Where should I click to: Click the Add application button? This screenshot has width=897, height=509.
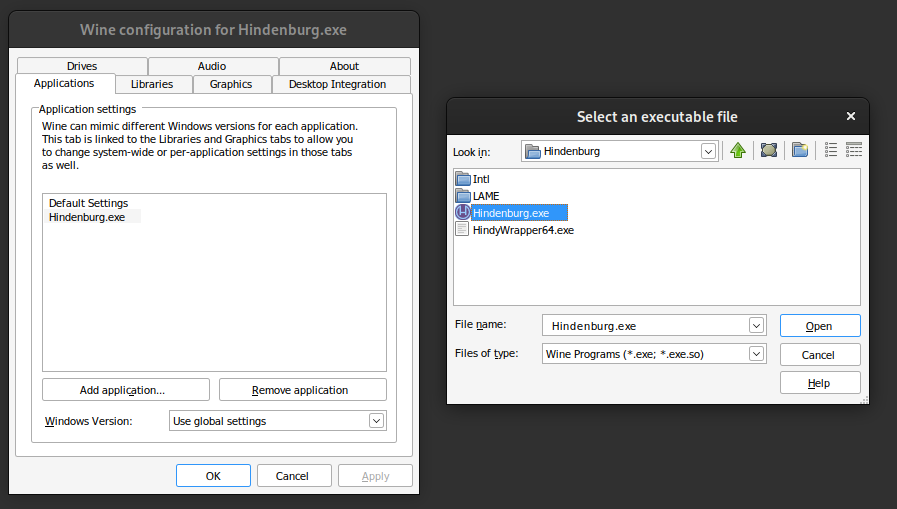[x=126, y=389]
